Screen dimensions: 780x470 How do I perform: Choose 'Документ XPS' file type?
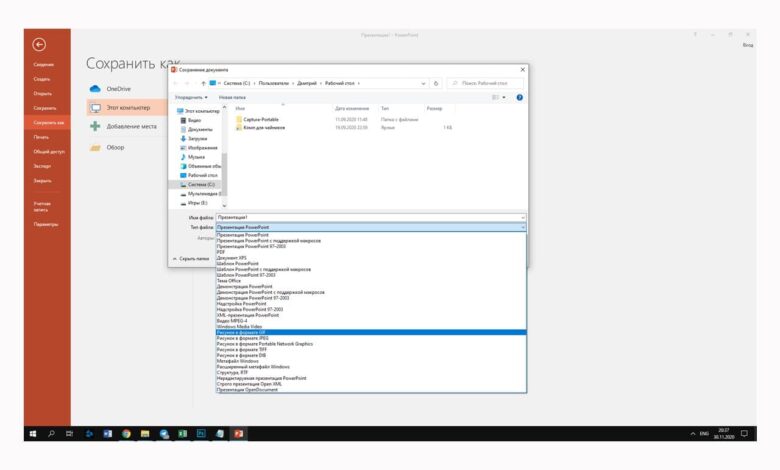coord(371,258)
